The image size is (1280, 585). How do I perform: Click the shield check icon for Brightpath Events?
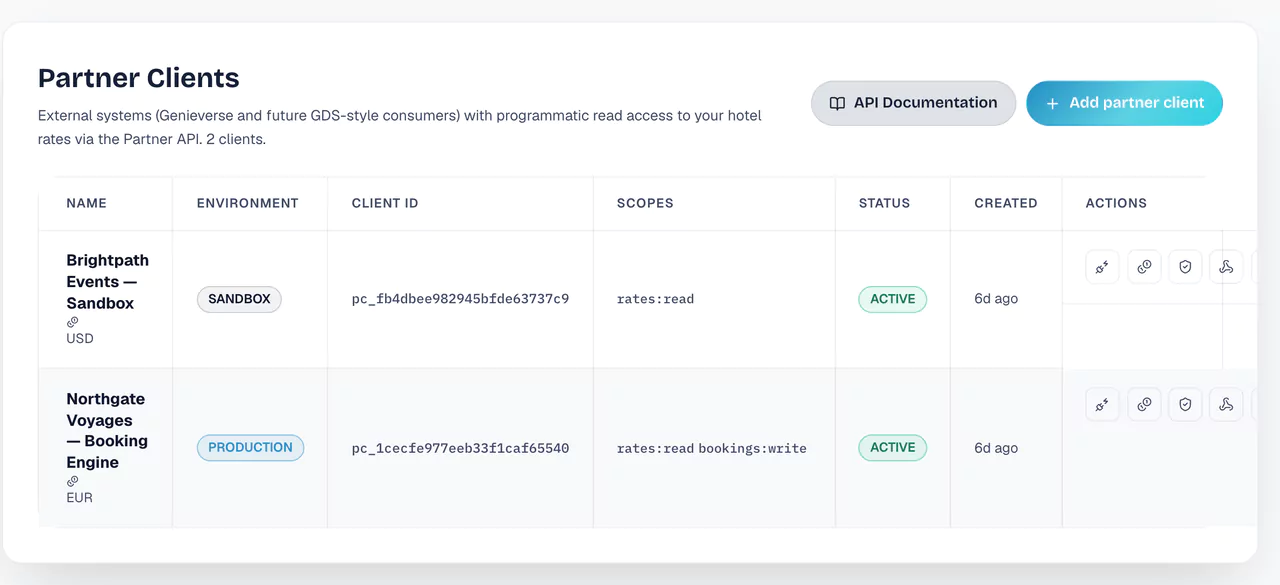[x=1185, y=267]
